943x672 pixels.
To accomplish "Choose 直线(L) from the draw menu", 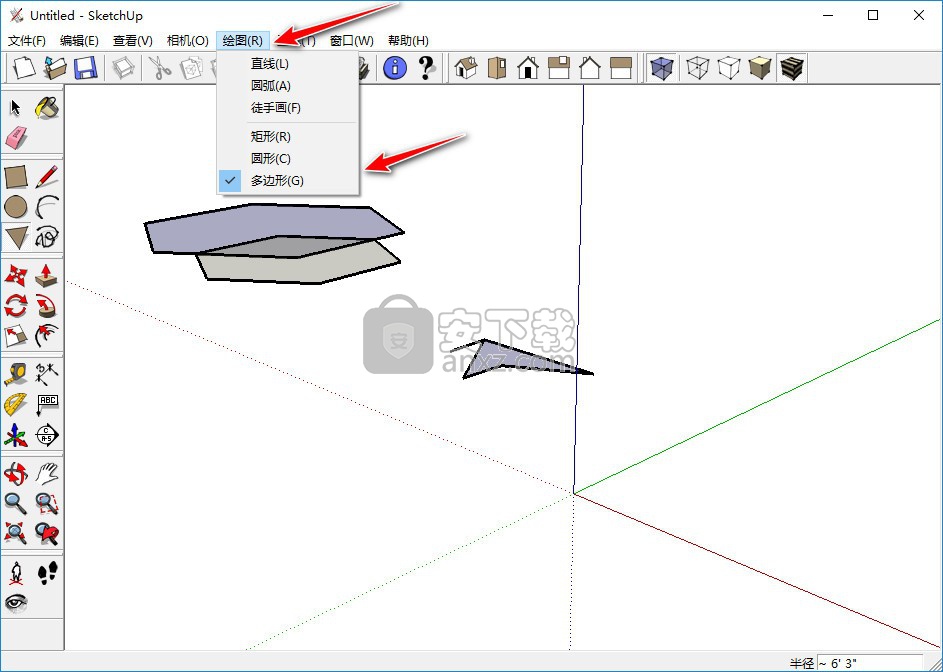I will (288, 64).
